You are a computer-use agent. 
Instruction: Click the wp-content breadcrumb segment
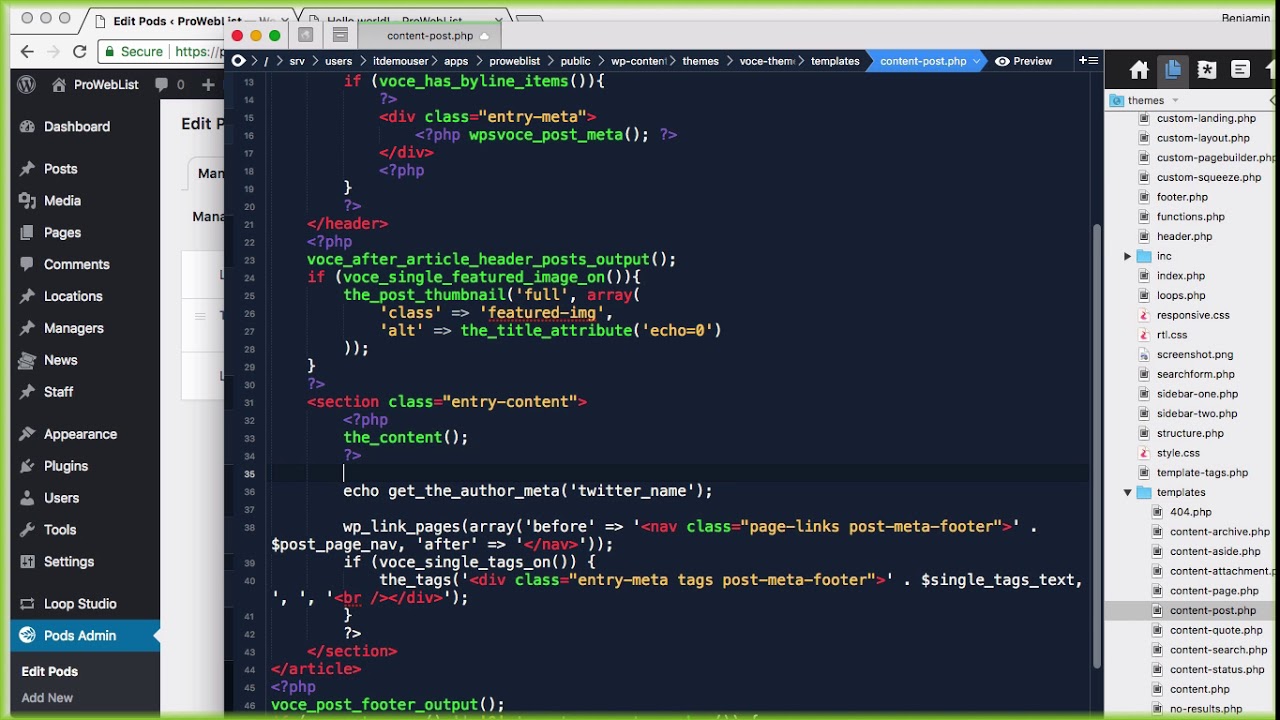tap(638, 61)
